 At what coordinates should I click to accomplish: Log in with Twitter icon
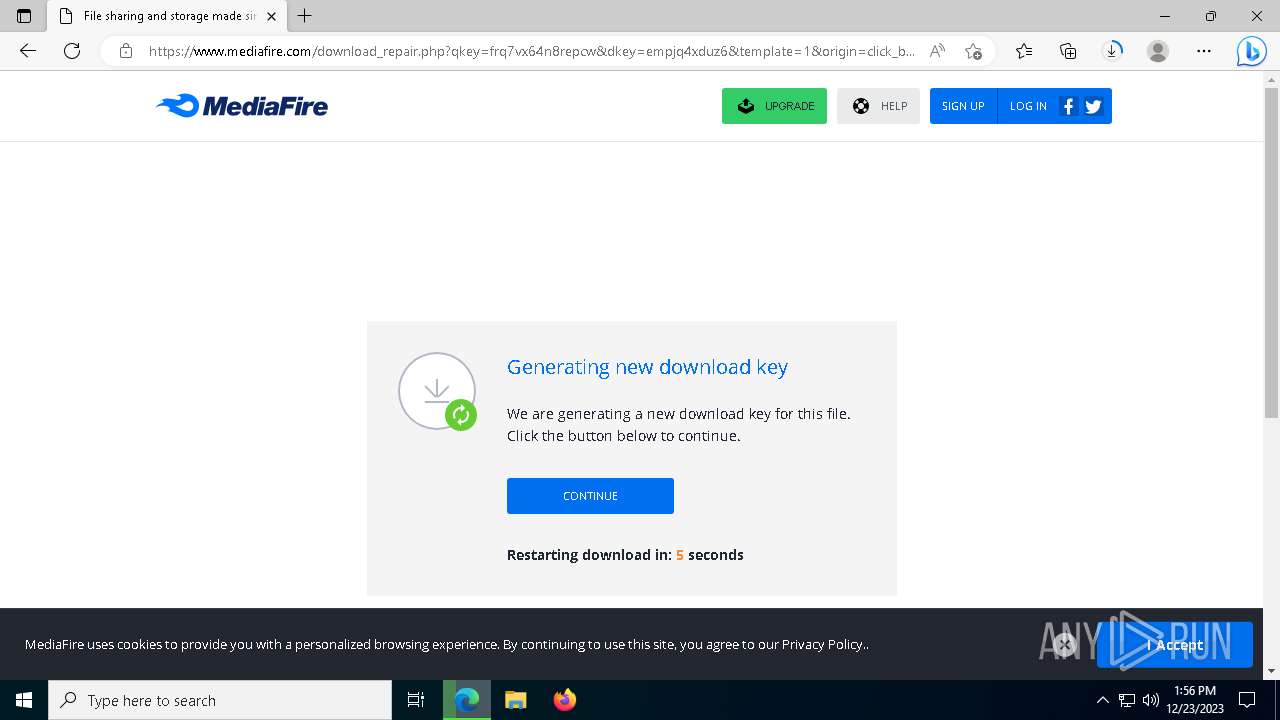[1093, 106]
